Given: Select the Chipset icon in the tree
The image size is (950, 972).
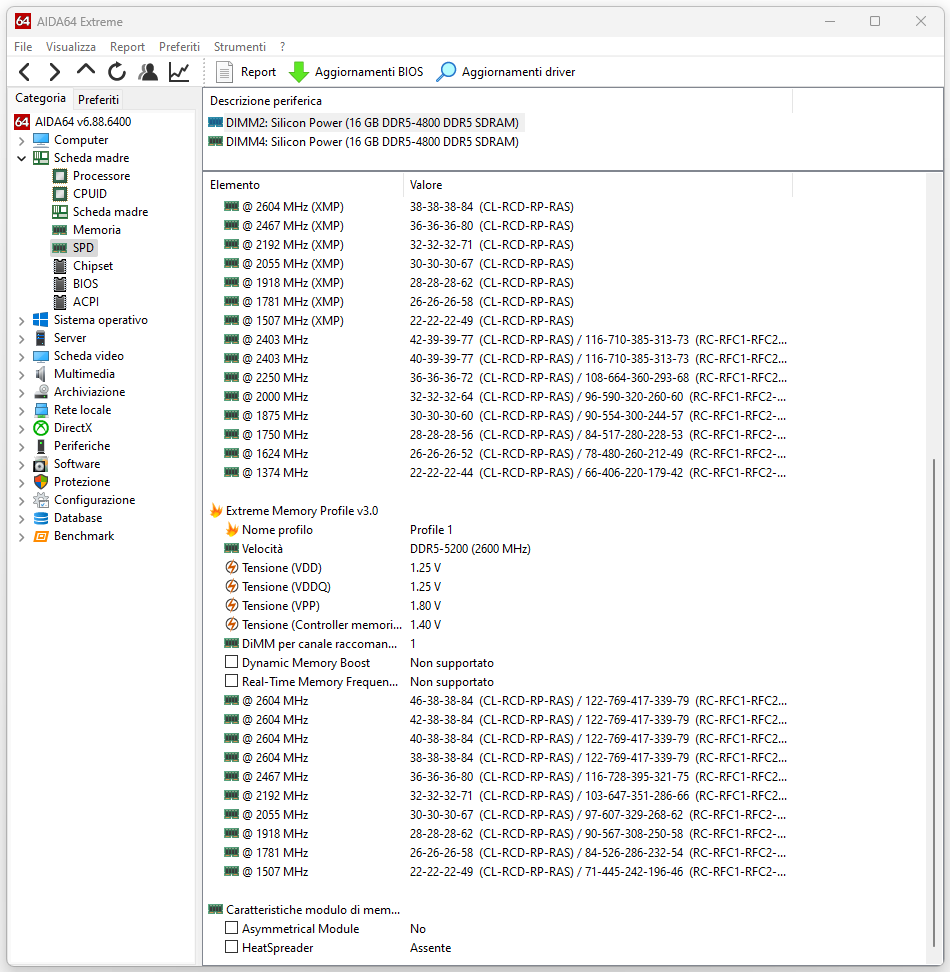Looking at the screenshot, I should 59,266.
